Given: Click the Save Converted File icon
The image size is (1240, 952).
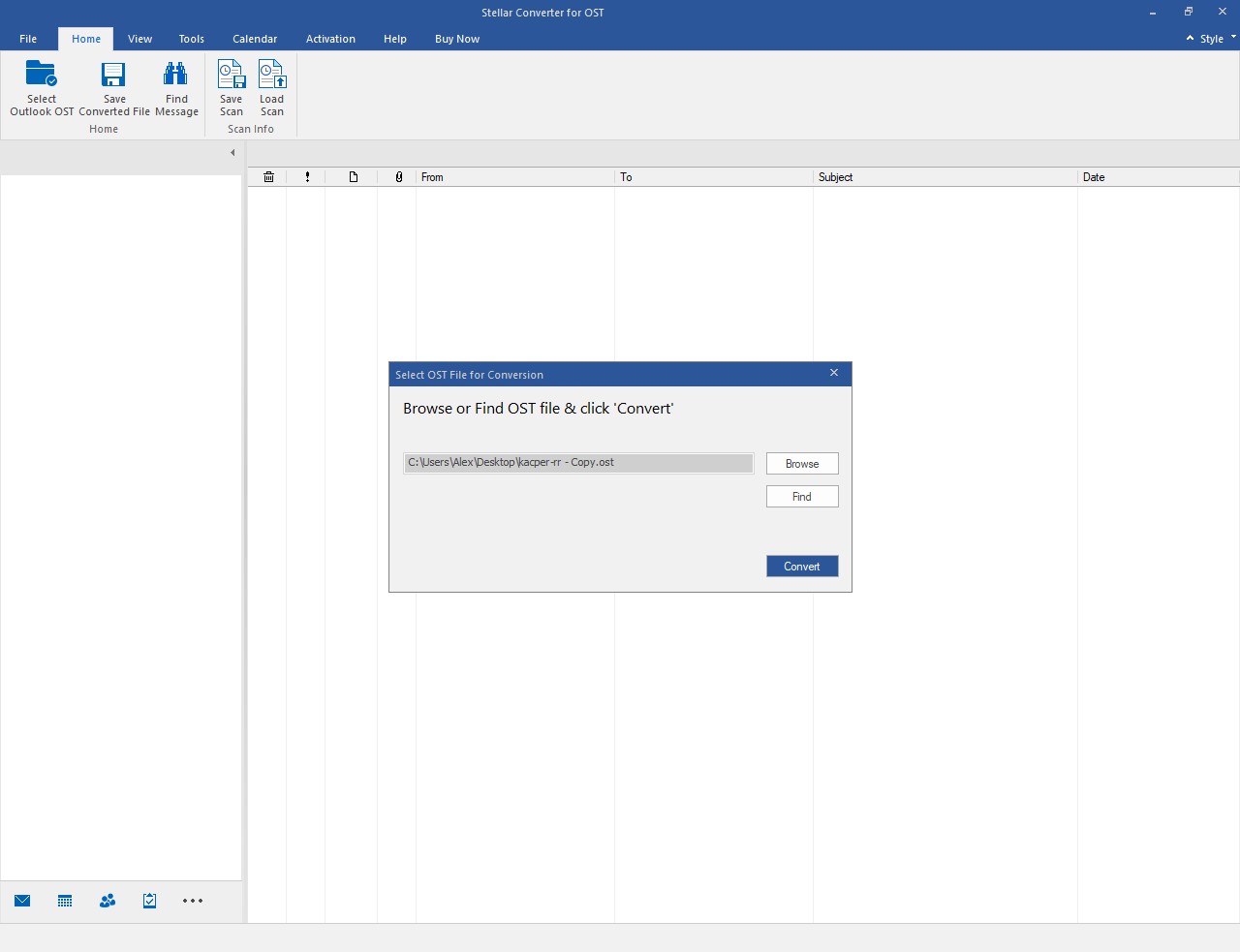Looking at the screenshot, I should tap(114, 76).
